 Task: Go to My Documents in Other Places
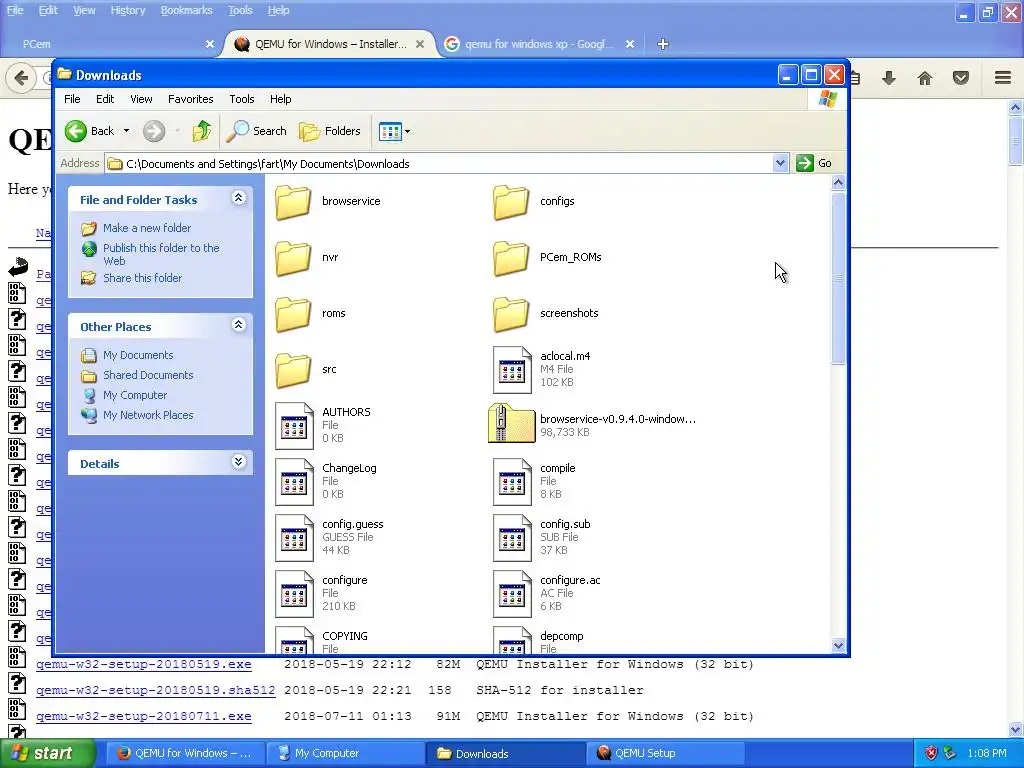(138, 355)
